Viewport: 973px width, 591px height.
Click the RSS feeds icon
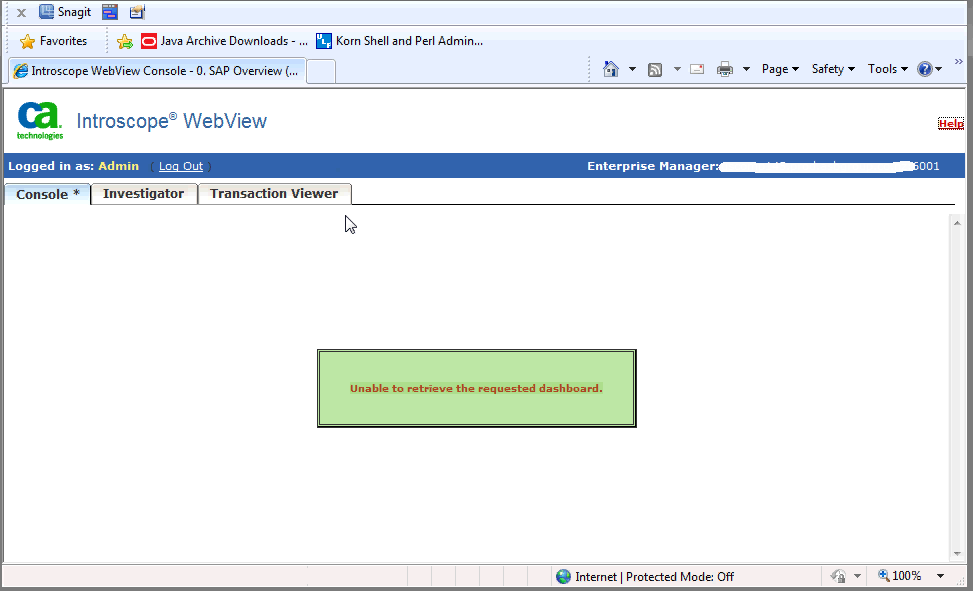click(x=655, y=70)
